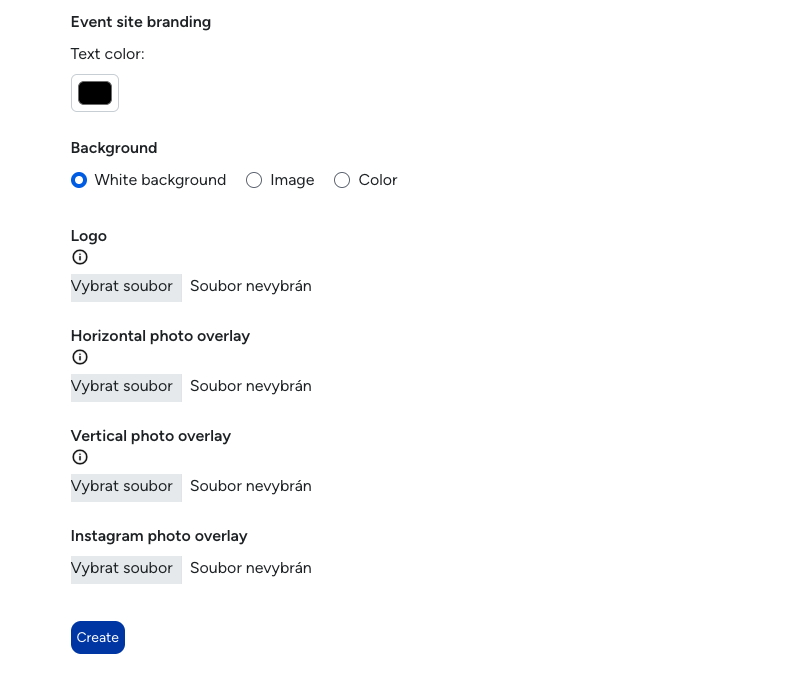Open the black Text color swatch
The height and width of the screenshot is (674, 788).
95,93
